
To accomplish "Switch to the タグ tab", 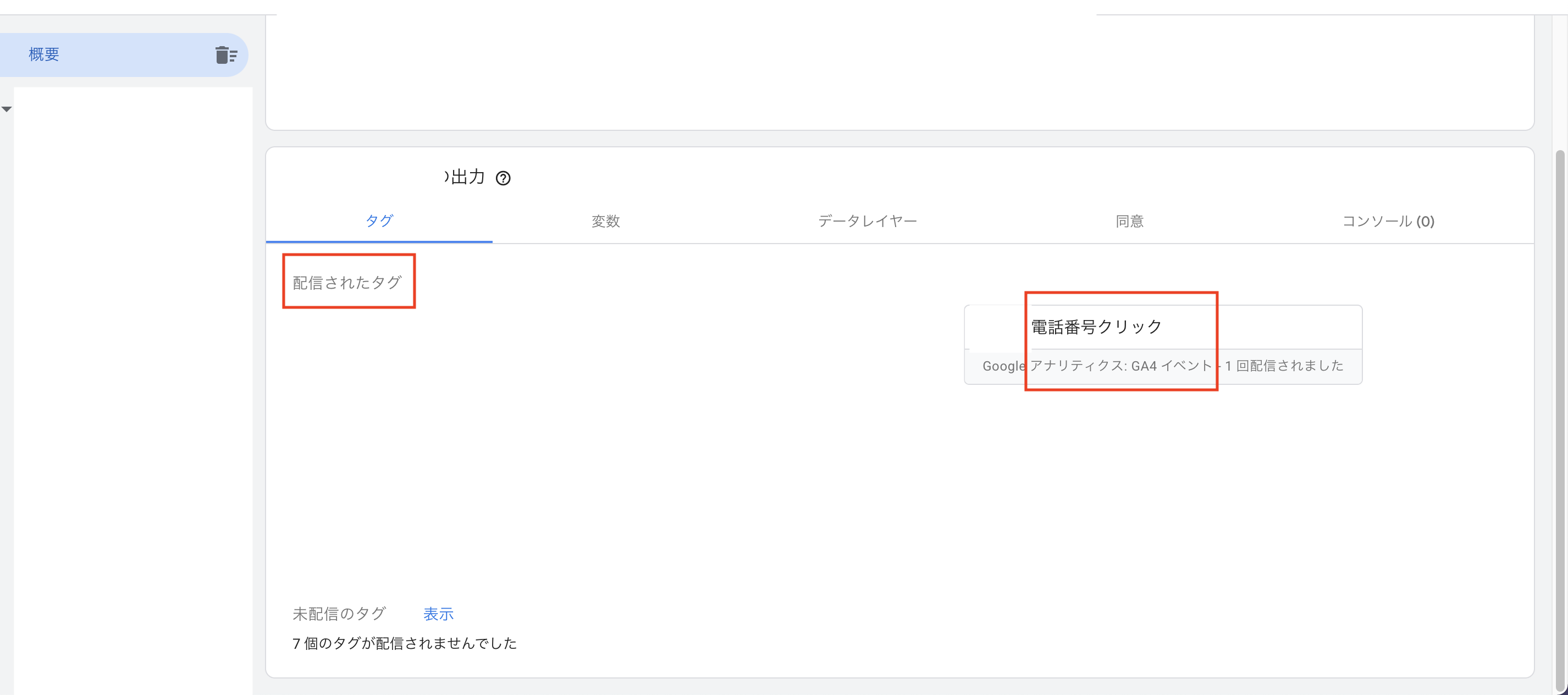I will 379,221.
